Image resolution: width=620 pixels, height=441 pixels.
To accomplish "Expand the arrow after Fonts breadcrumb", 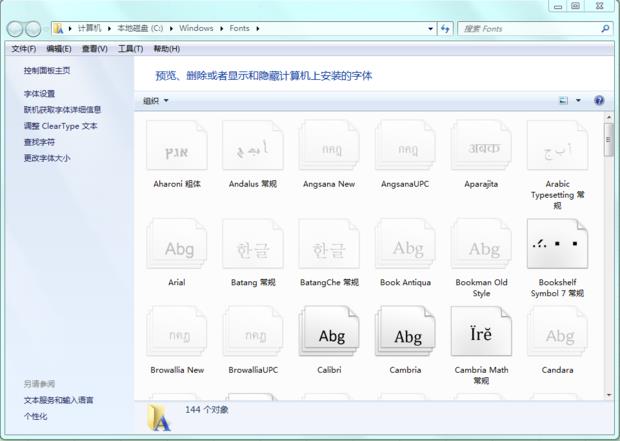I will pyautogui.click(x=257, y=28).
